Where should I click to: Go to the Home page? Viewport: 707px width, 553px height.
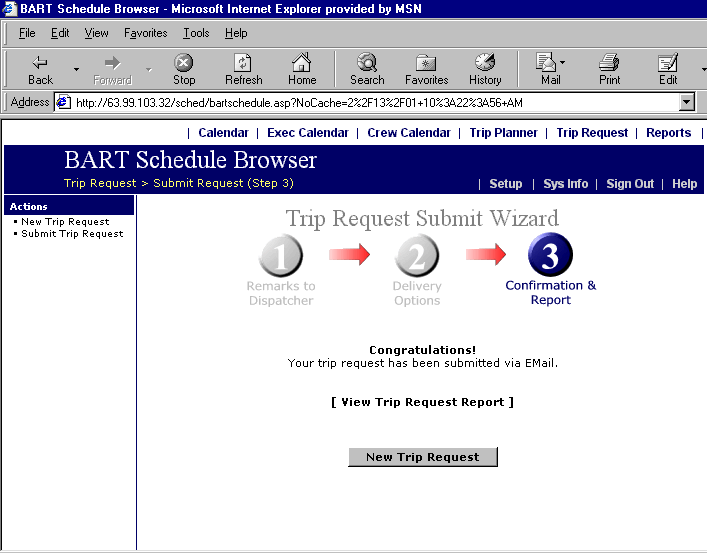[x=302, y=69]
